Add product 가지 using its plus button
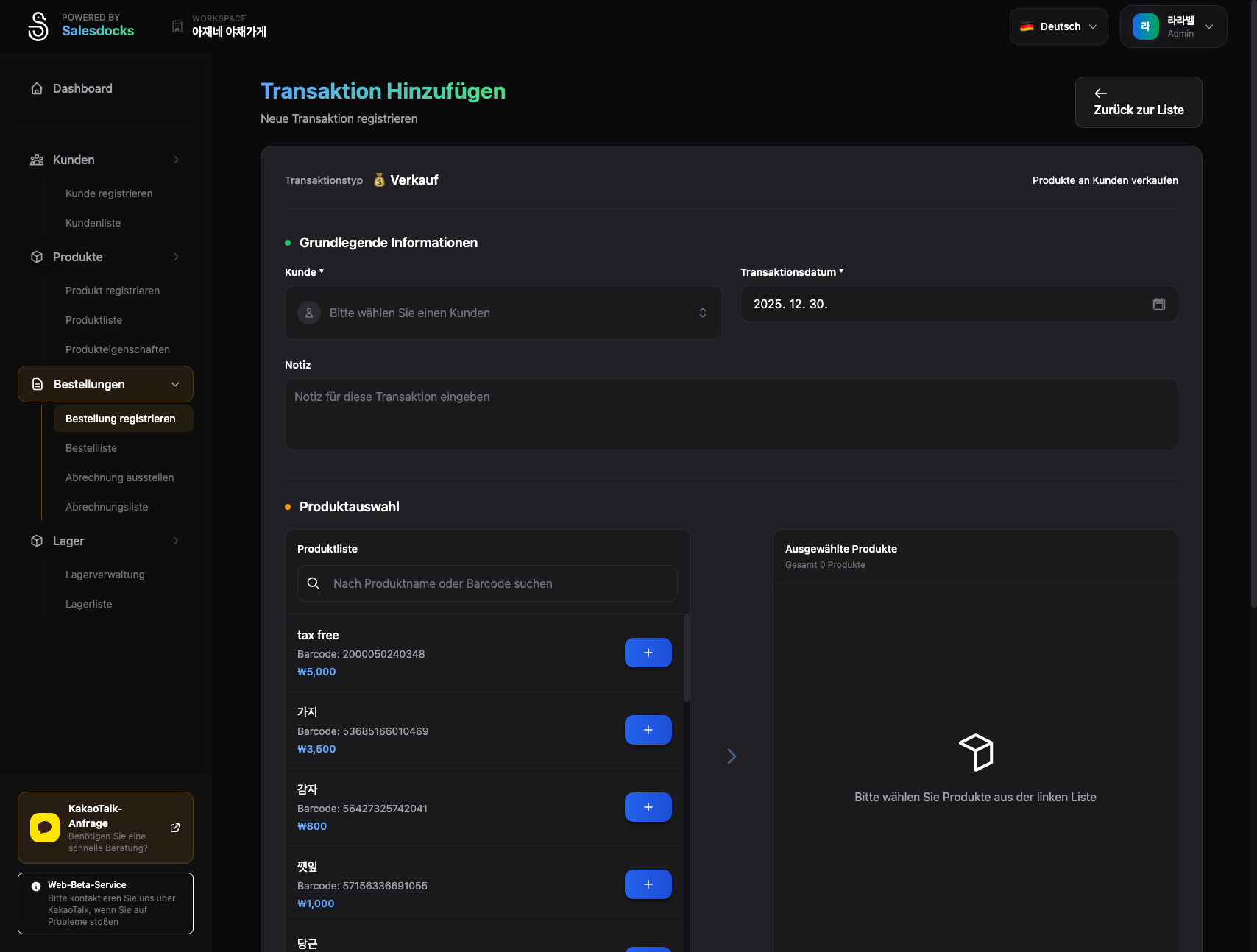 tap(648, 730)
